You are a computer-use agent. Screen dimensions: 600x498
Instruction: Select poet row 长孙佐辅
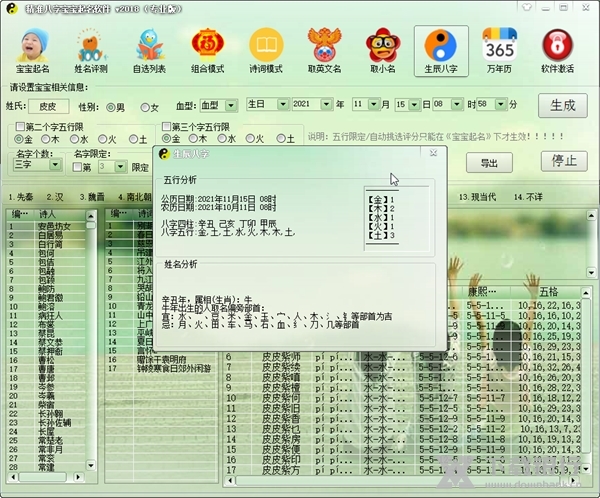46,423
